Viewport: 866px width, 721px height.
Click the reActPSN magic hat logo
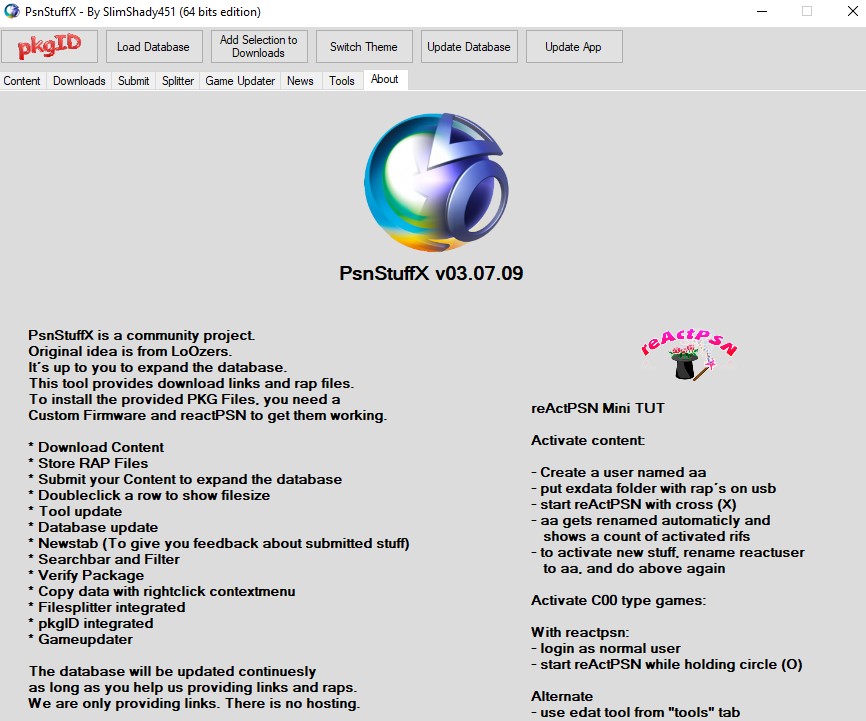click(689, 354)
